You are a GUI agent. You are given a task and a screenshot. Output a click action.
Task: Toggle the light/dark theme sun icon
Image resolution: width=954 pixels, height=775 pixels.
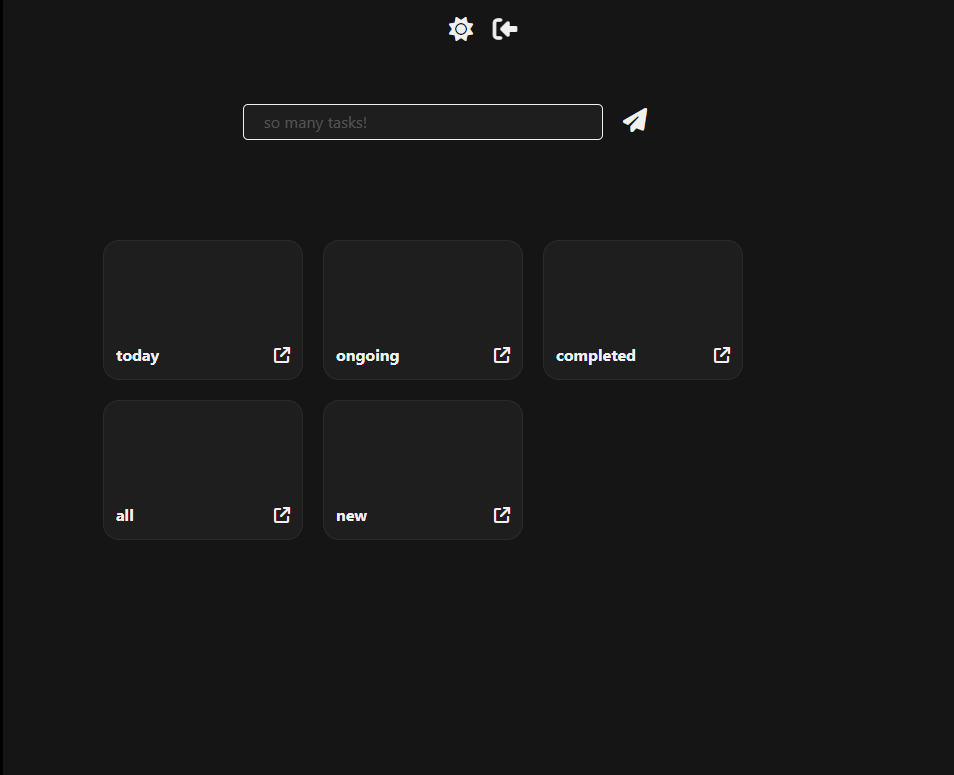pyautogui.click(x=460, y=29)
